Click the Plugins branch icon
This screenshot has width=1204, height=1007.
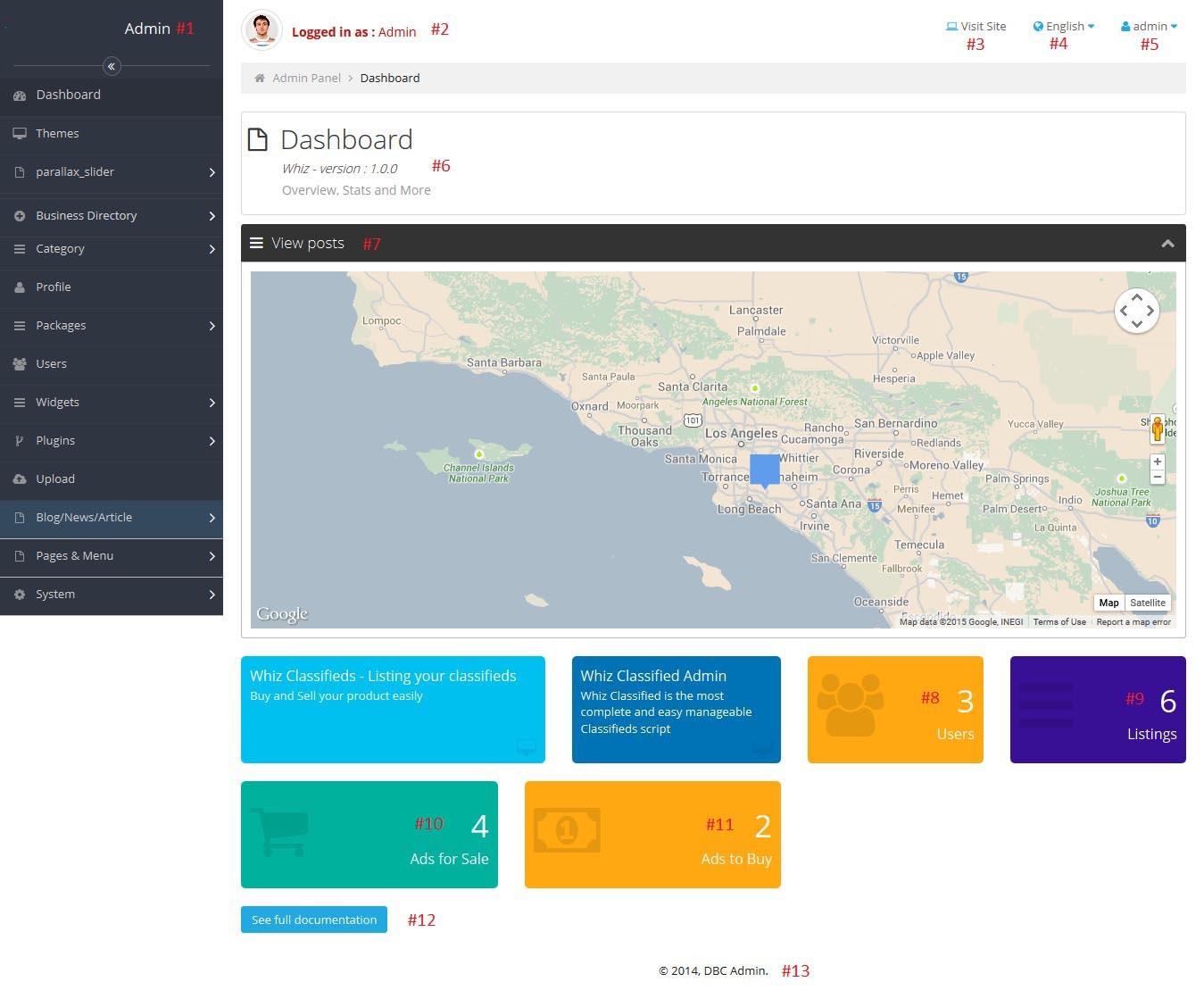coord(20,441)
